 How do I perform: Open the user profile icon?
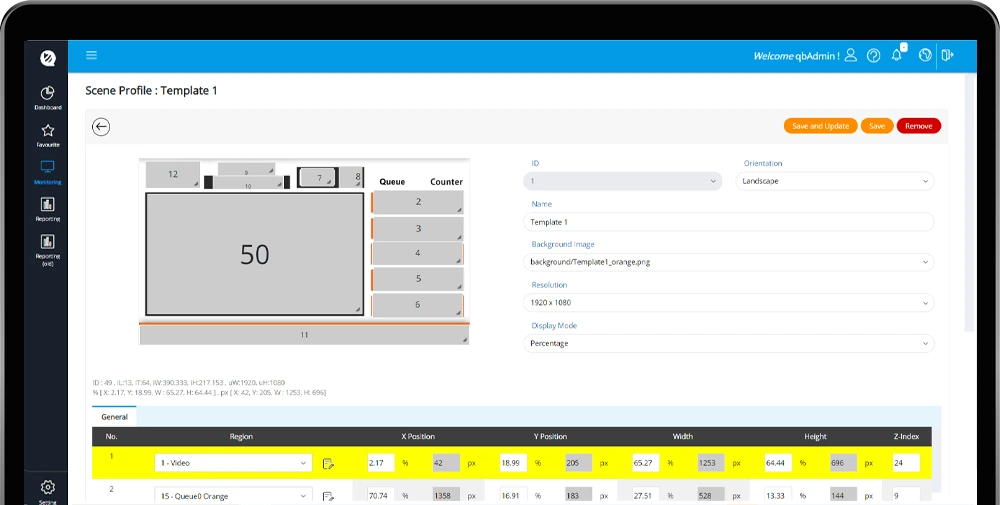(x=850, y=55)
